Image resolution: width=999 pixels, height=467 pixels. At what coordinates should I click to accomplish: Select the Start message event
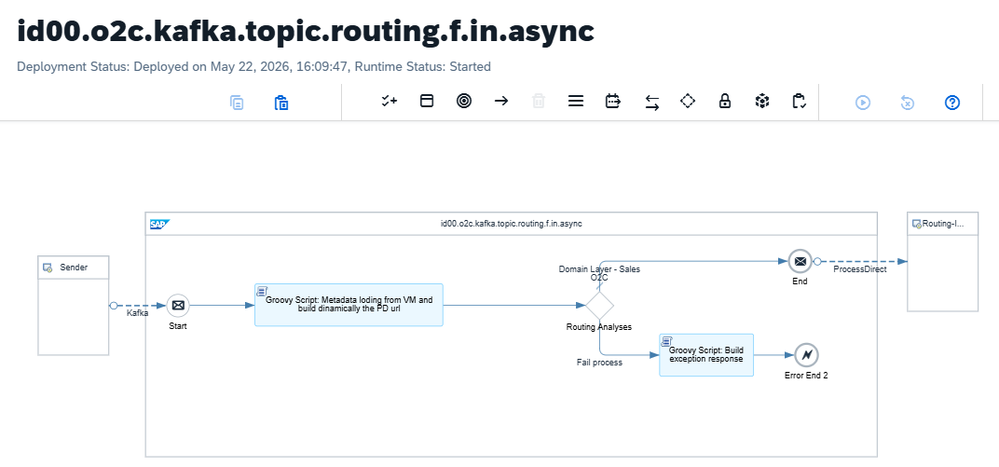click(x=178, y=306)
